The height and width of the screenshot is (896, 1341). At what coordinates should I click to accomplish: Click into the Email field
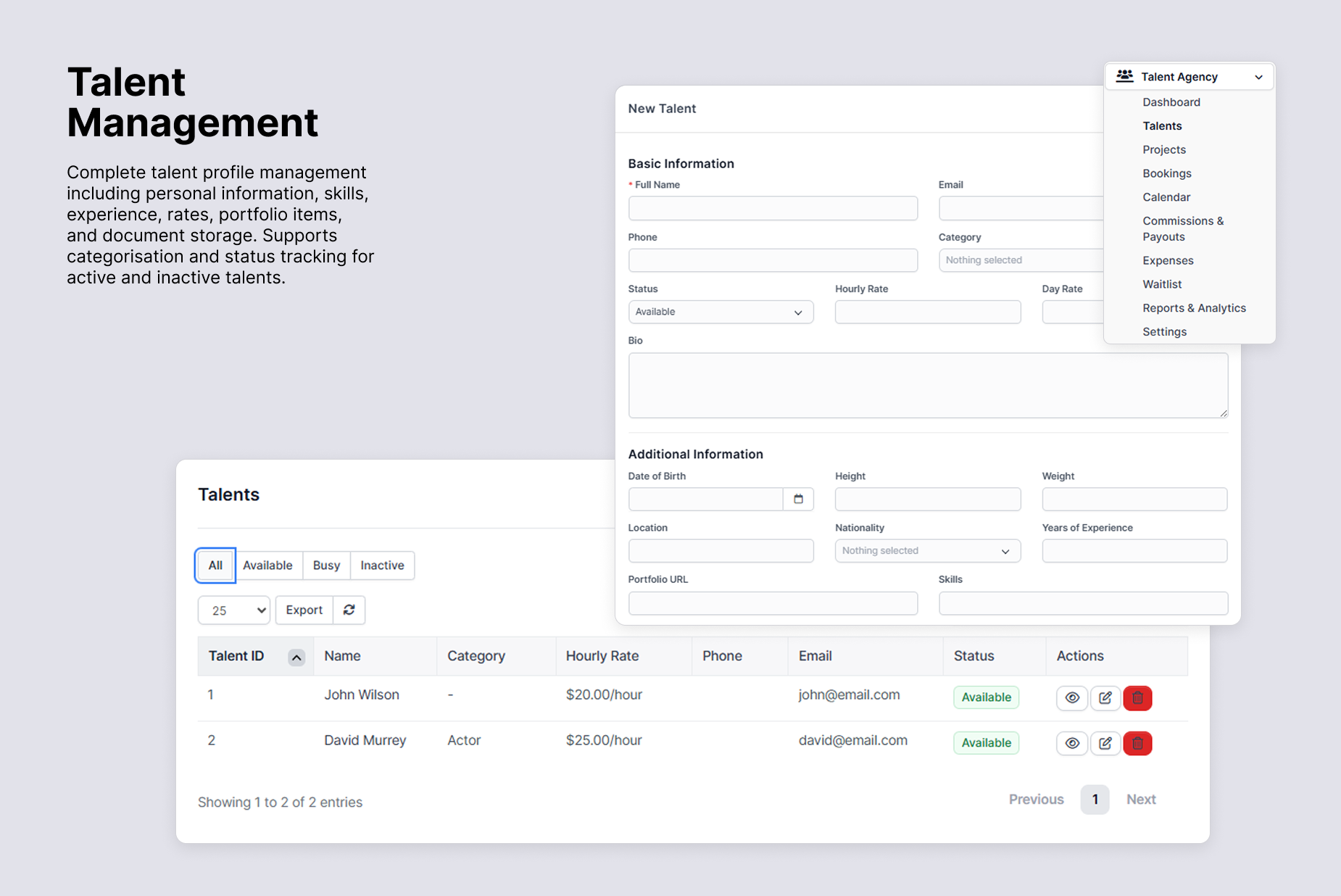pos(1021,209)
